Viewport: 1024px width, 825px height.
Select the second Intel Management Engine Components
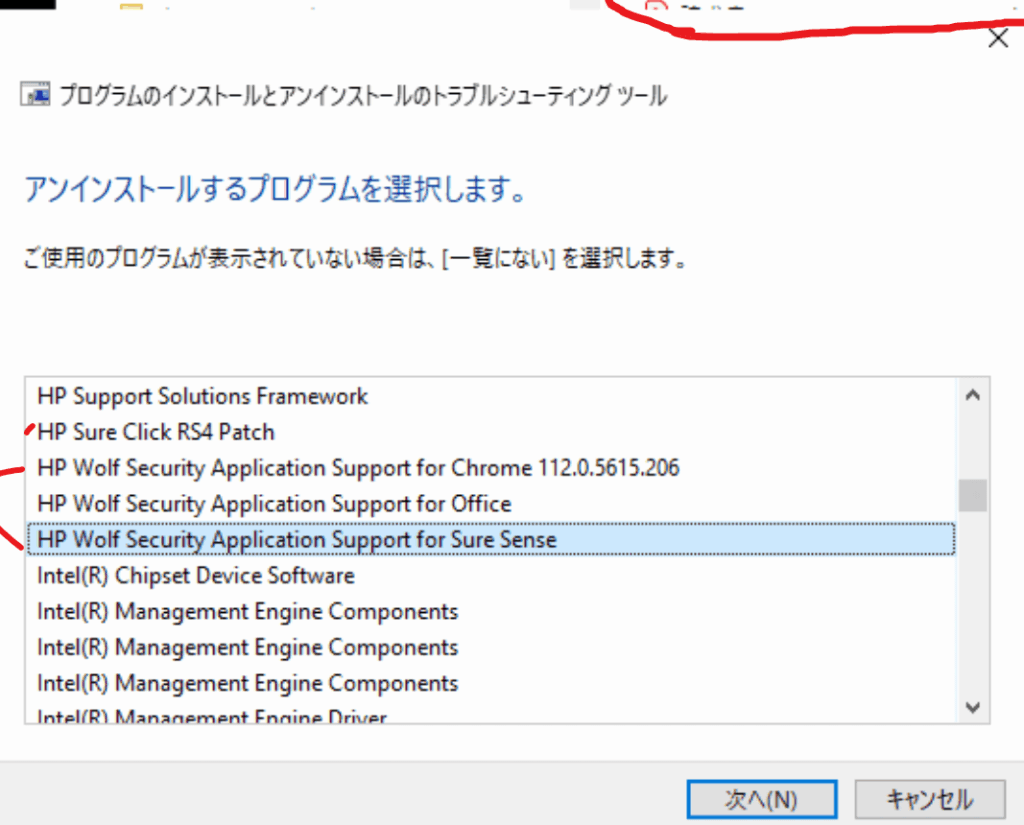click(x=247, y=648)
